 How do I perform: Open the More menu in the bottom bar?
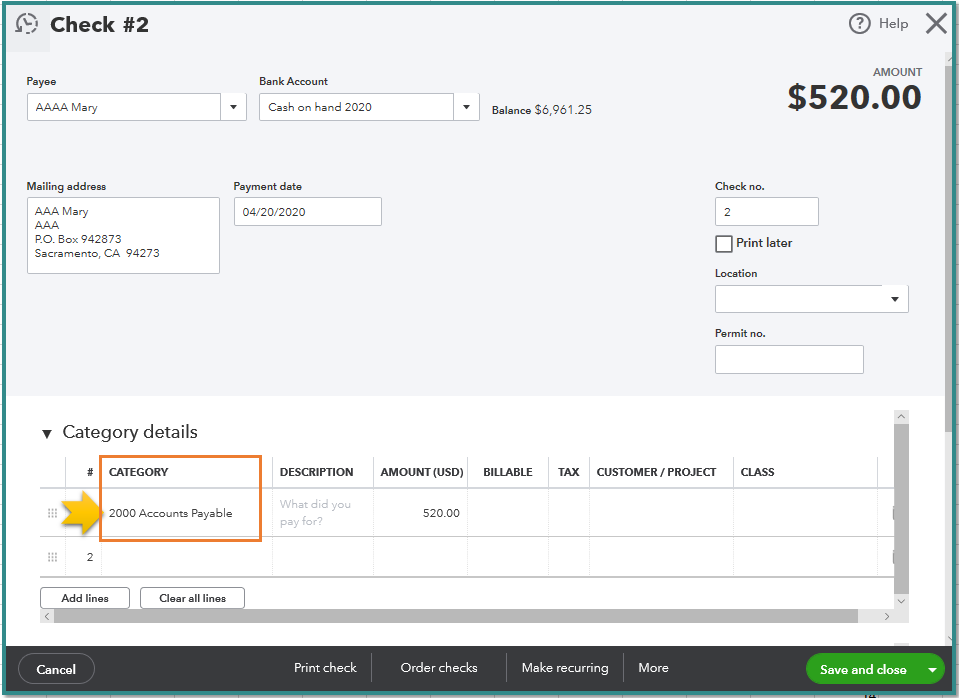coord(653,667)
